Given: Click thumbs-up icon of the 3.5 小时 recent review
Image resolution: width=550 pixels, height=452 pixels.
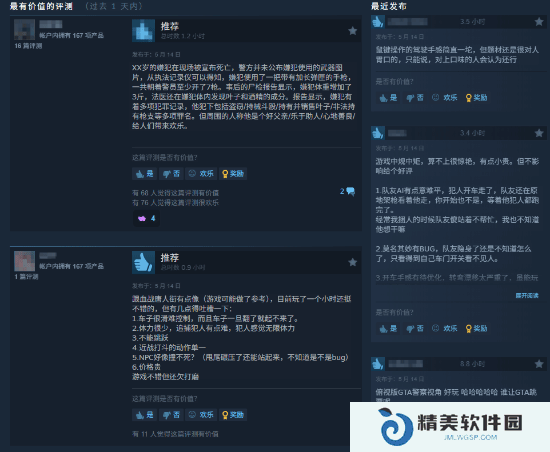Looking at the screenshot, I should 378,22.
